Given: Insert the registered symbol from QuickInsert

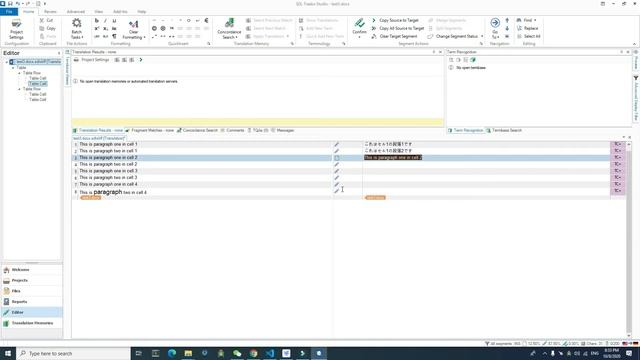Looking at the screenshot, I should 163,29.
